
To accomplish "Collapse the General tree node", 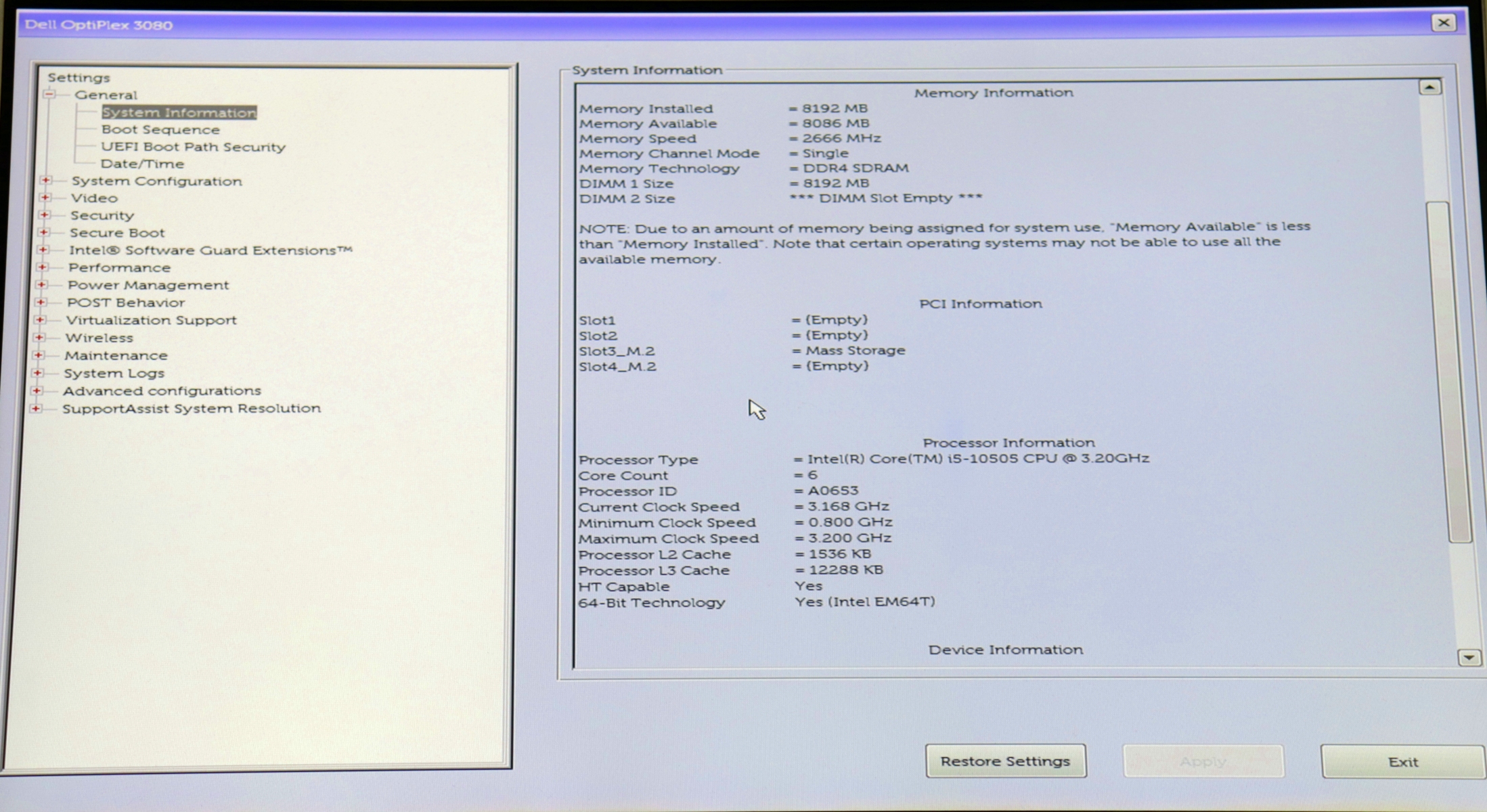I will coord(49,95).
